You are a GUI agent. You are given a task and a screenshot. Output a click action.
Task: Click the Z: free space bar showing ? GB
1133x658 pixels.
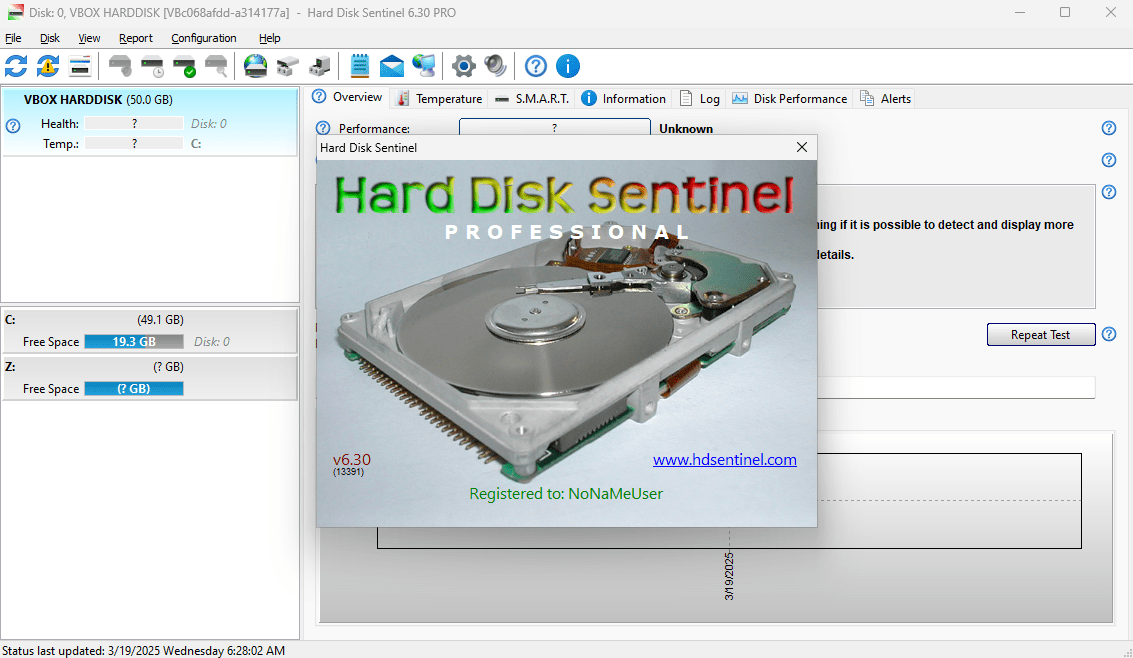point(134,389)
